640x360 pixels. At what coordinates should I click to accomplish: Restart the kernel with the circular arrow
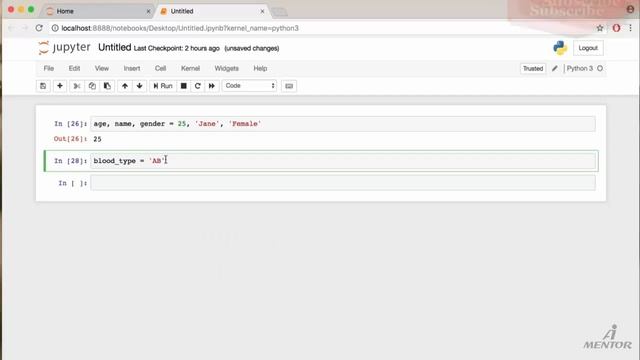tap(198, 86)
